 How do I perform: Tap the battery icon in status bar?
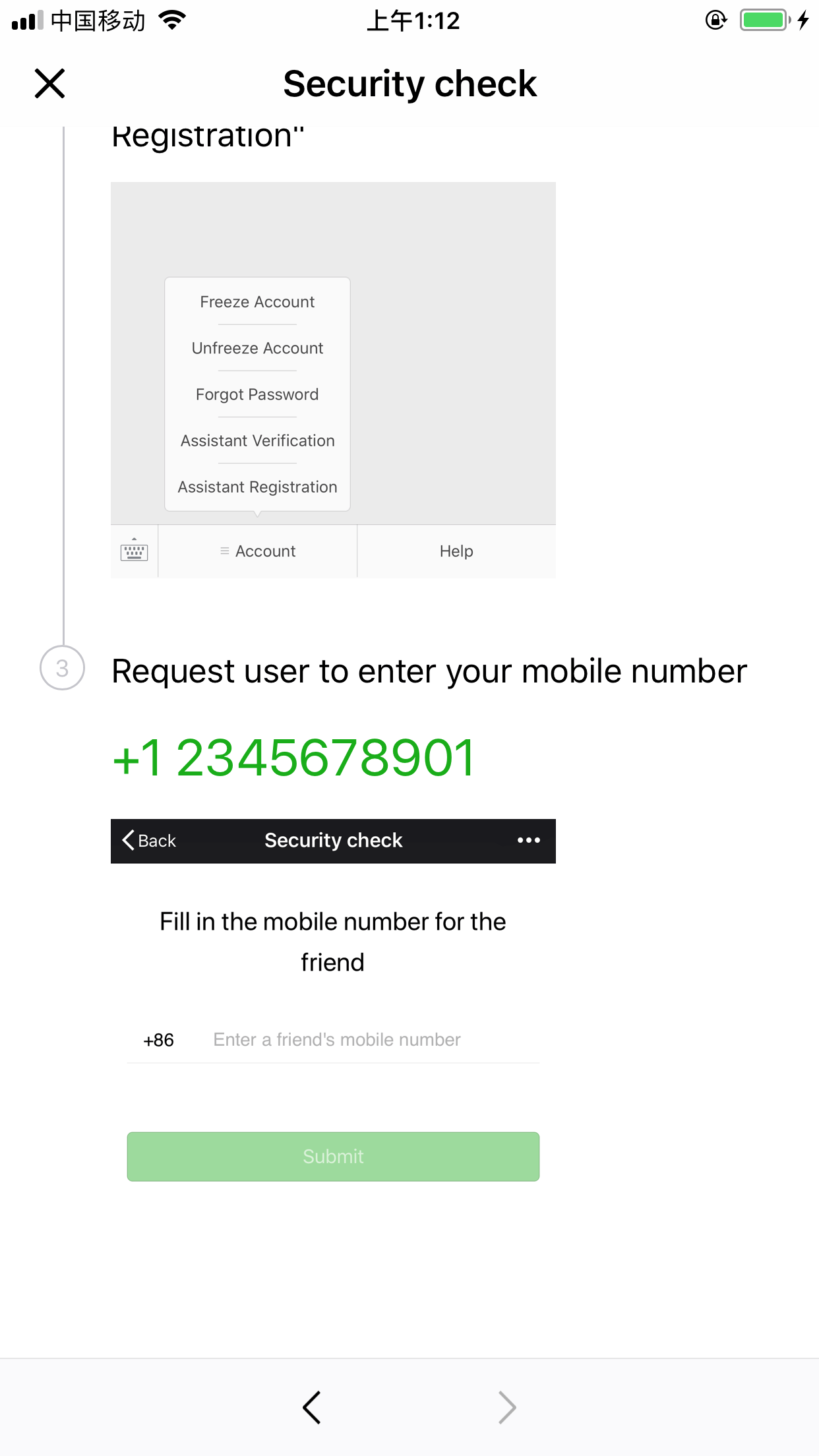pos(764,20)
